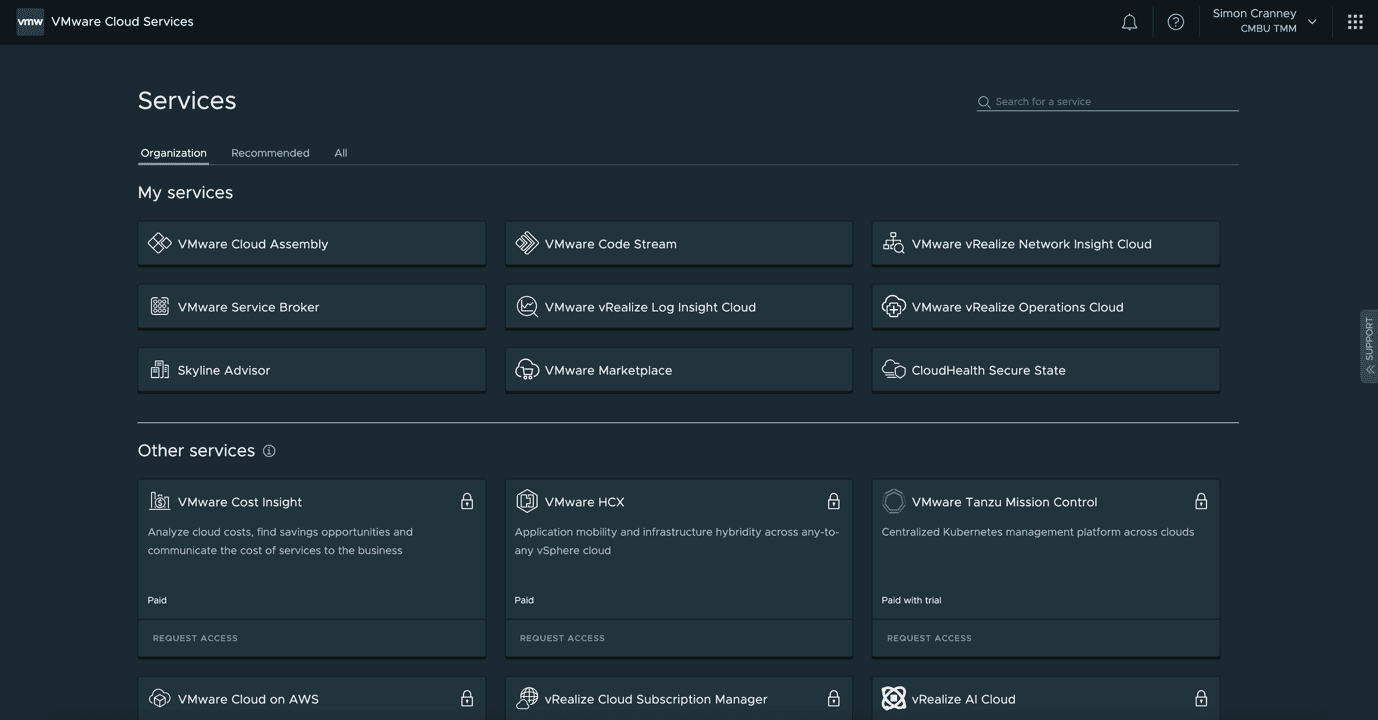Click lock icon on VMware Cloud on AWS
Viewport: 1378px width, 720px height.
click(x=467, y=698)
